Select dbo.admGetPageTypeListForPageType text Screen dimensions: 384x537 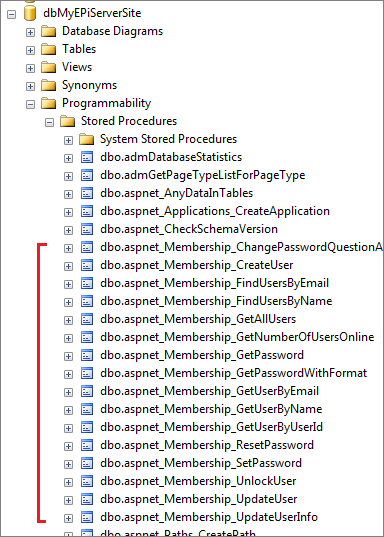(x=203, y=175)
